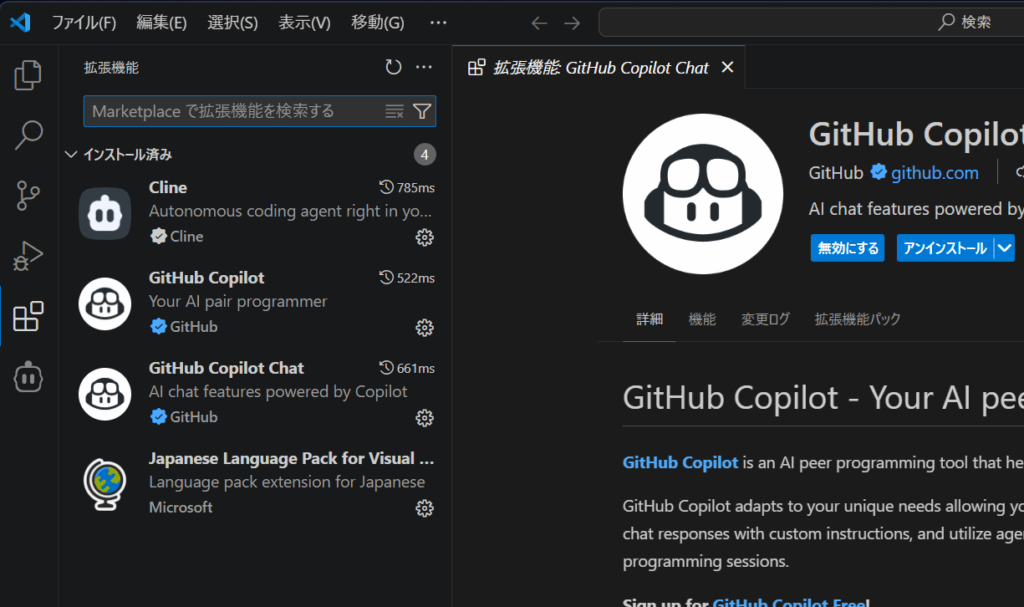Switch to the 変更ログ tab
Viewport: 1024px width, 607px height.
(765, 319)
